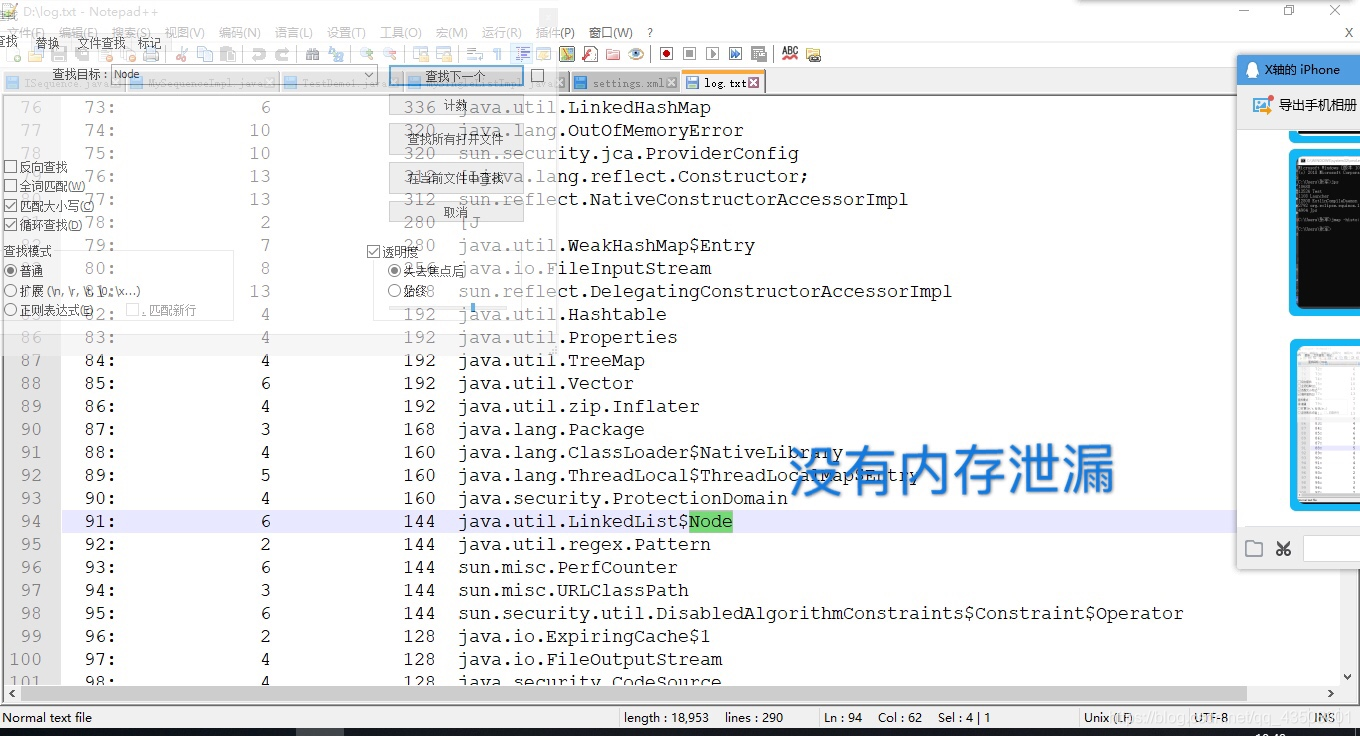Screen dimensions: 1360x736
Task: Click the scissors icon in the iPhone panel
Action: coord(1284,548)
